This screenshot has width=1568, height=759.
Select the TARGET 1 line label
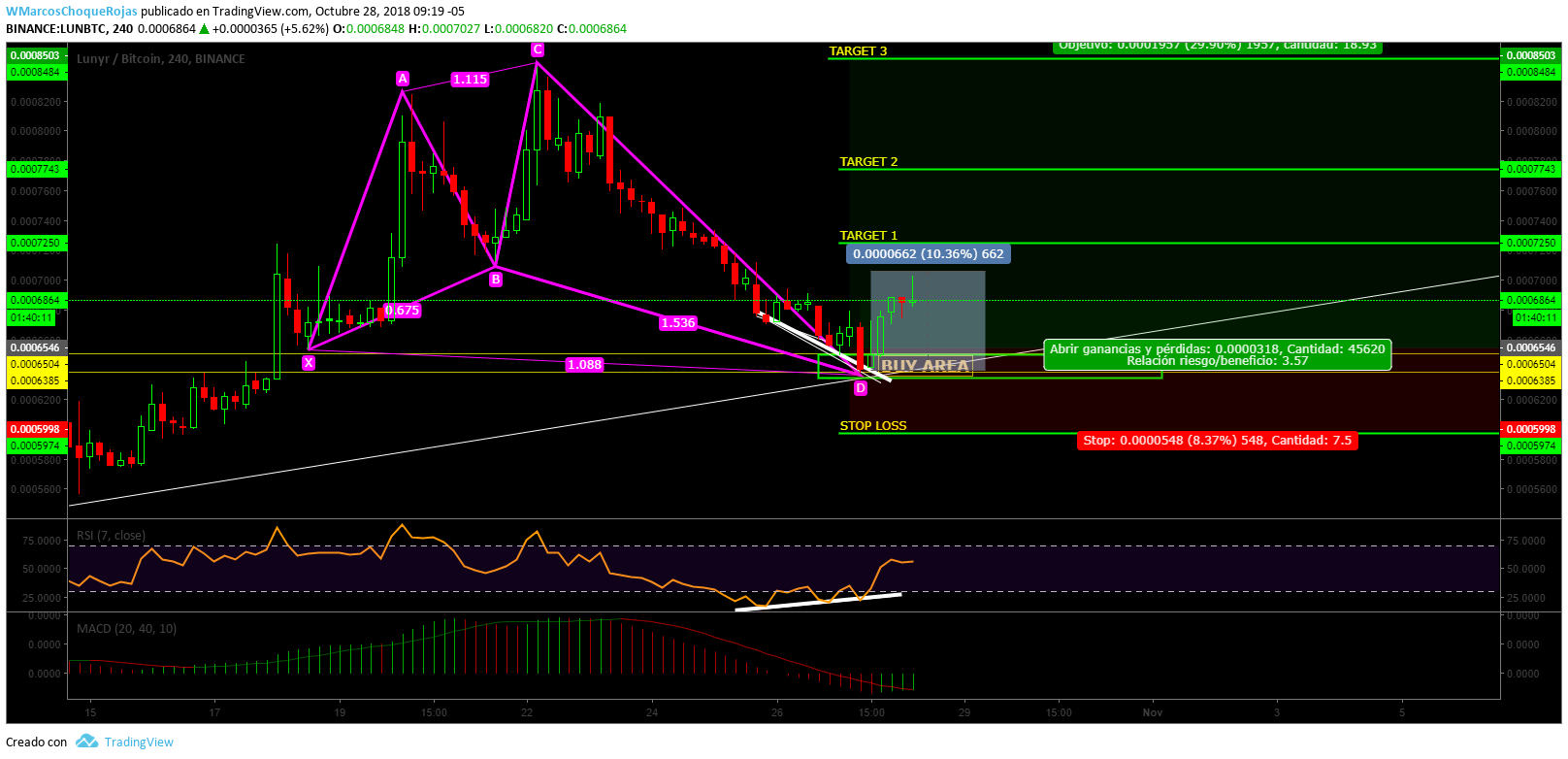pyautogui.click(x=868, y=236)
